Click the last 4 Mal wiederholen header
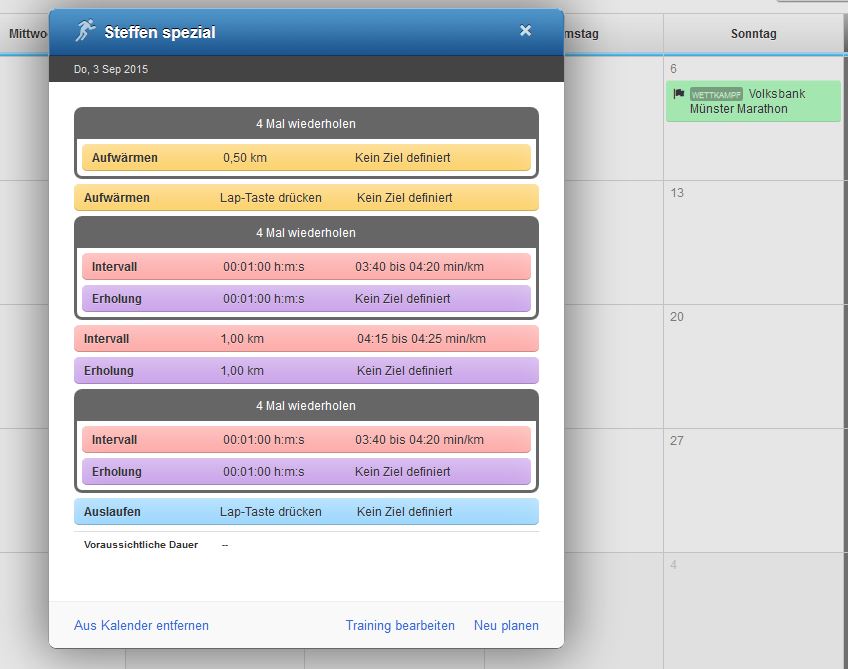Image resolution: width=848 pixels, height=669 pixels. pyautogui.click(x=306, y=406)
